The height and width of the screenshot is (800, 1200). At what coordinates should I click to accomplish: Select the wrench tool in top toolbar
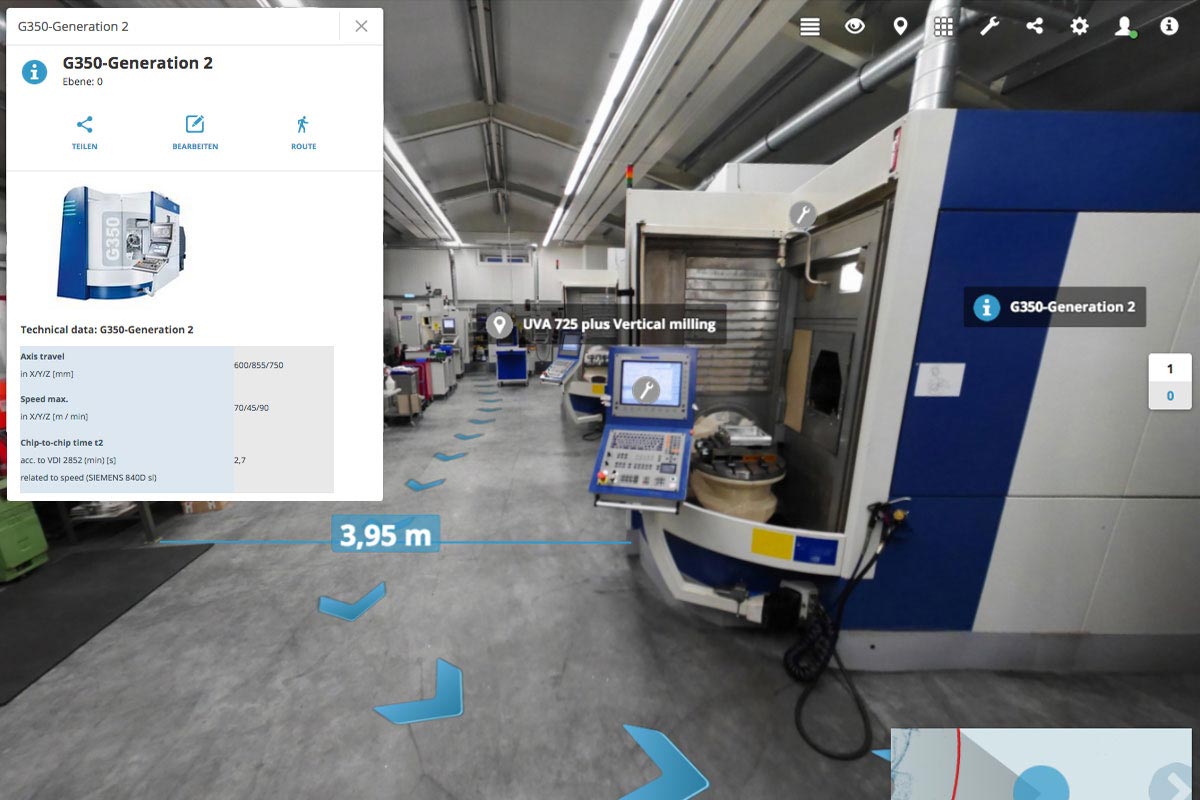click(989, 27)
